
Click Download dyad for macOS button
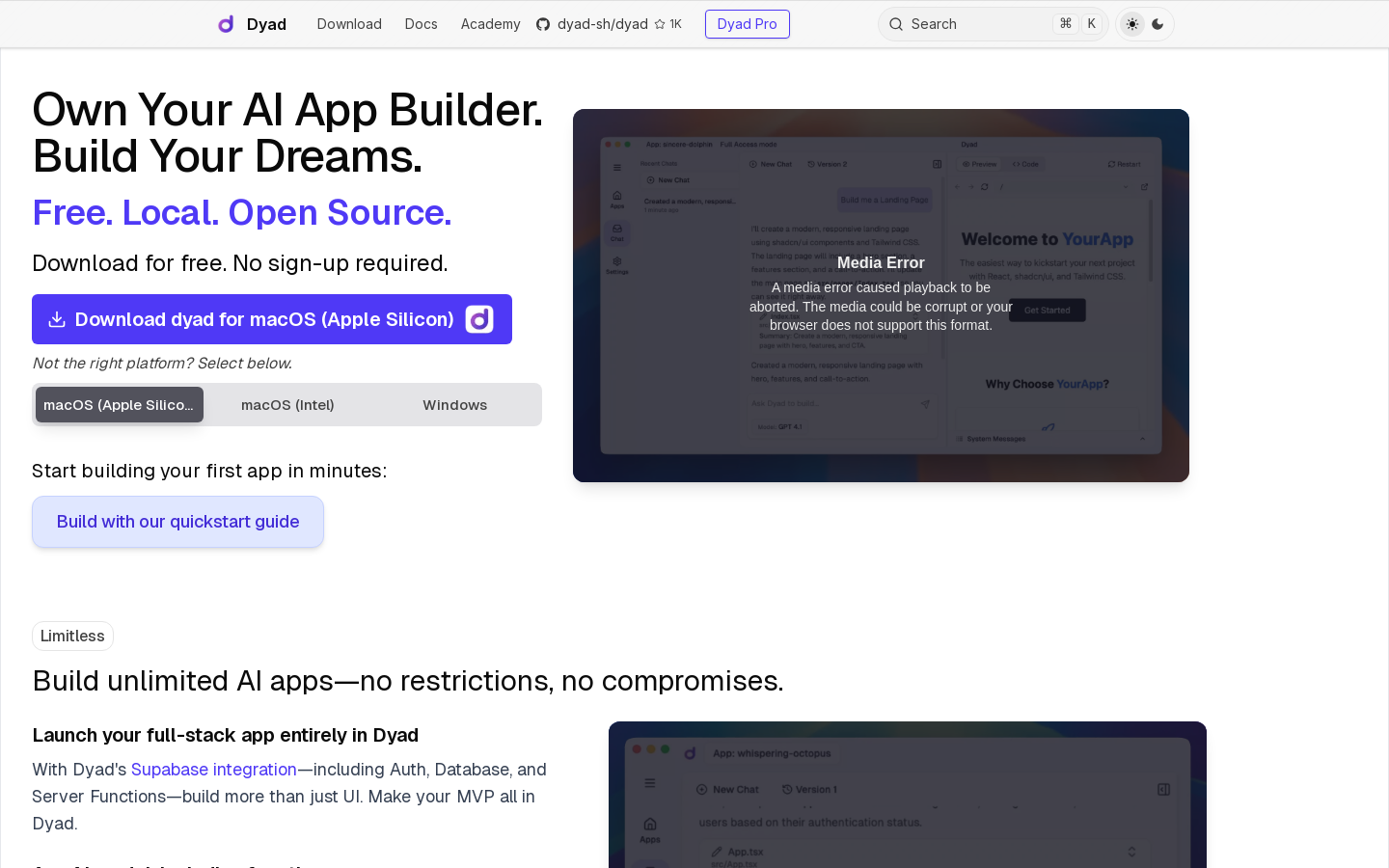click(x=272, y=319)
